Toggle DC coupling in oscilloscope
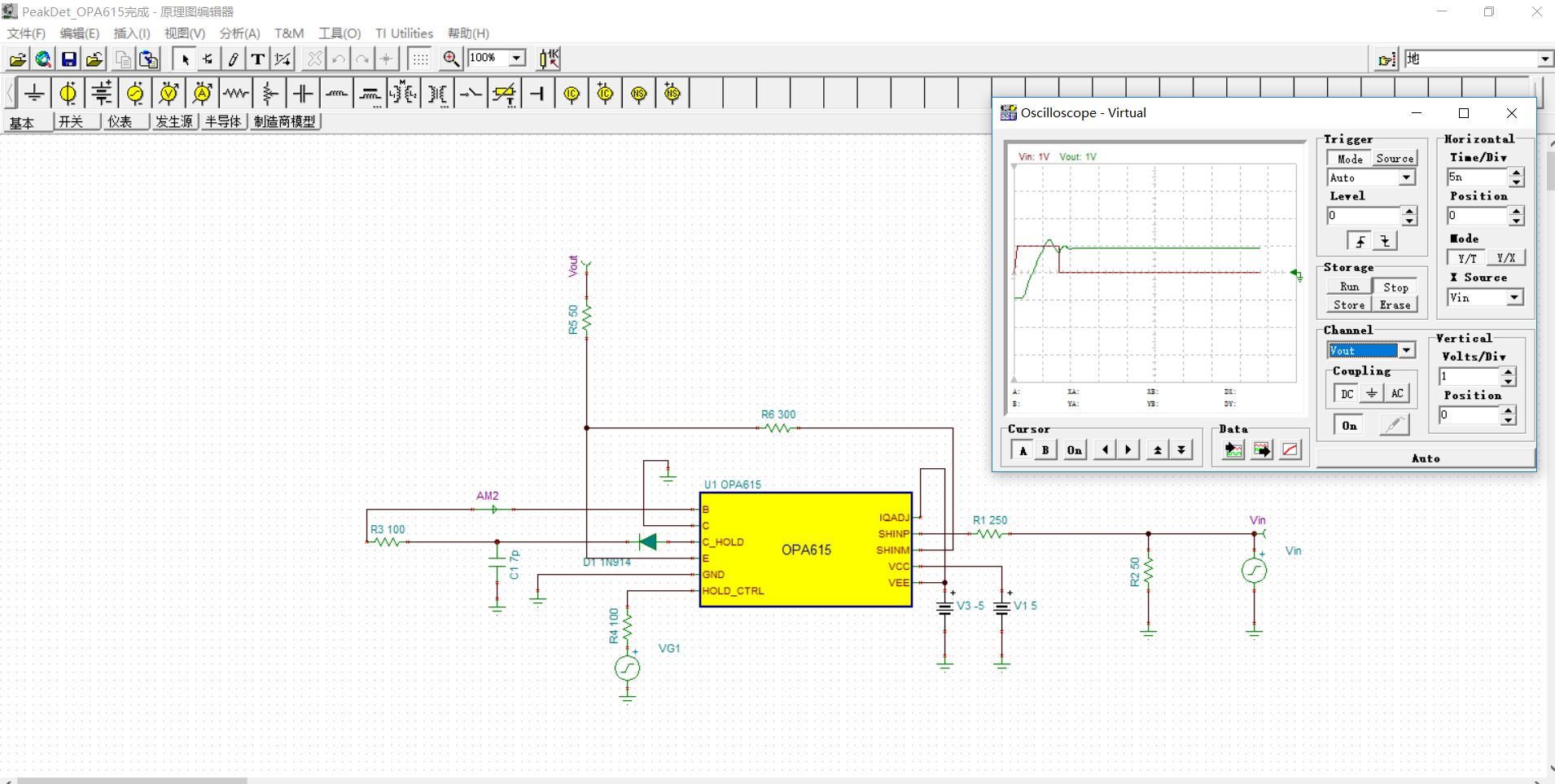 [x=1347, y=394]
